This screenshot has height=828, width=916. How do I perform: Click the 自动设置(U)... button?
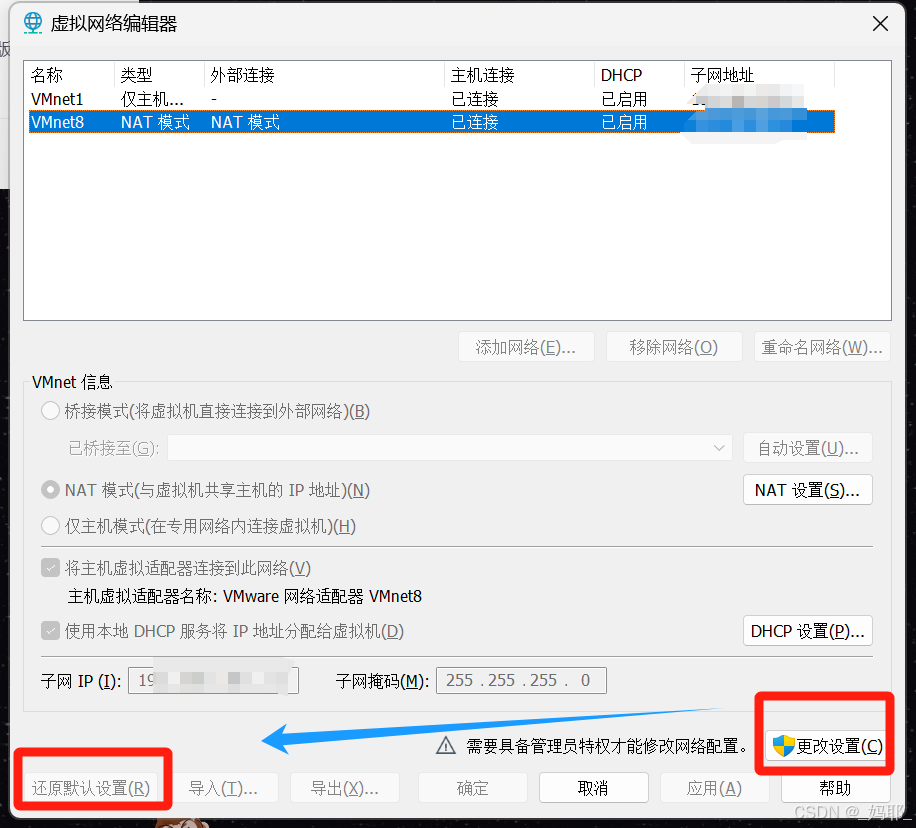(807, 448)
